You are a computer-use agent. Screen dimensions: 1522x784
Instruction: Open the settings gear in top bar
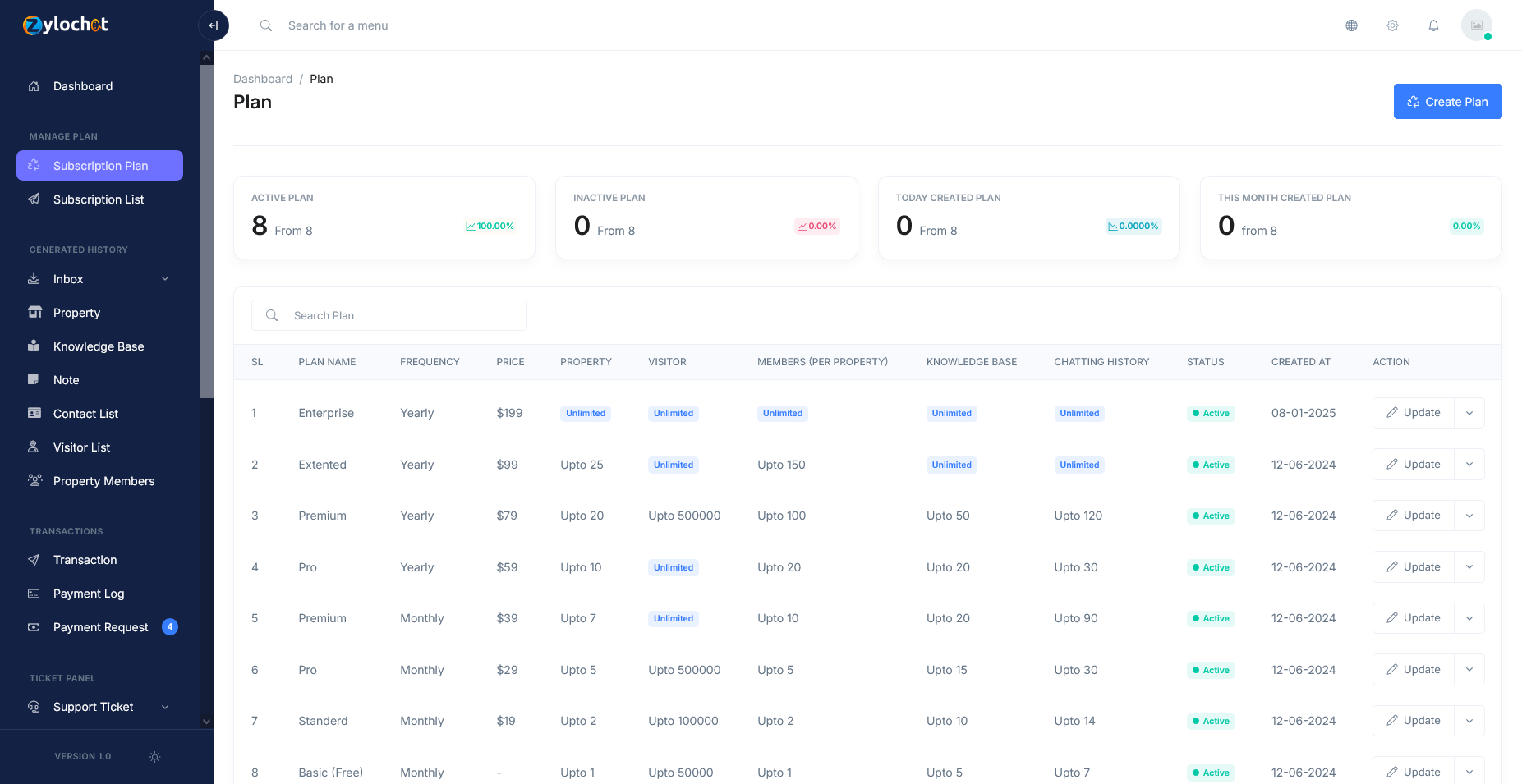pyautogui.click(x=1392, y=25)
